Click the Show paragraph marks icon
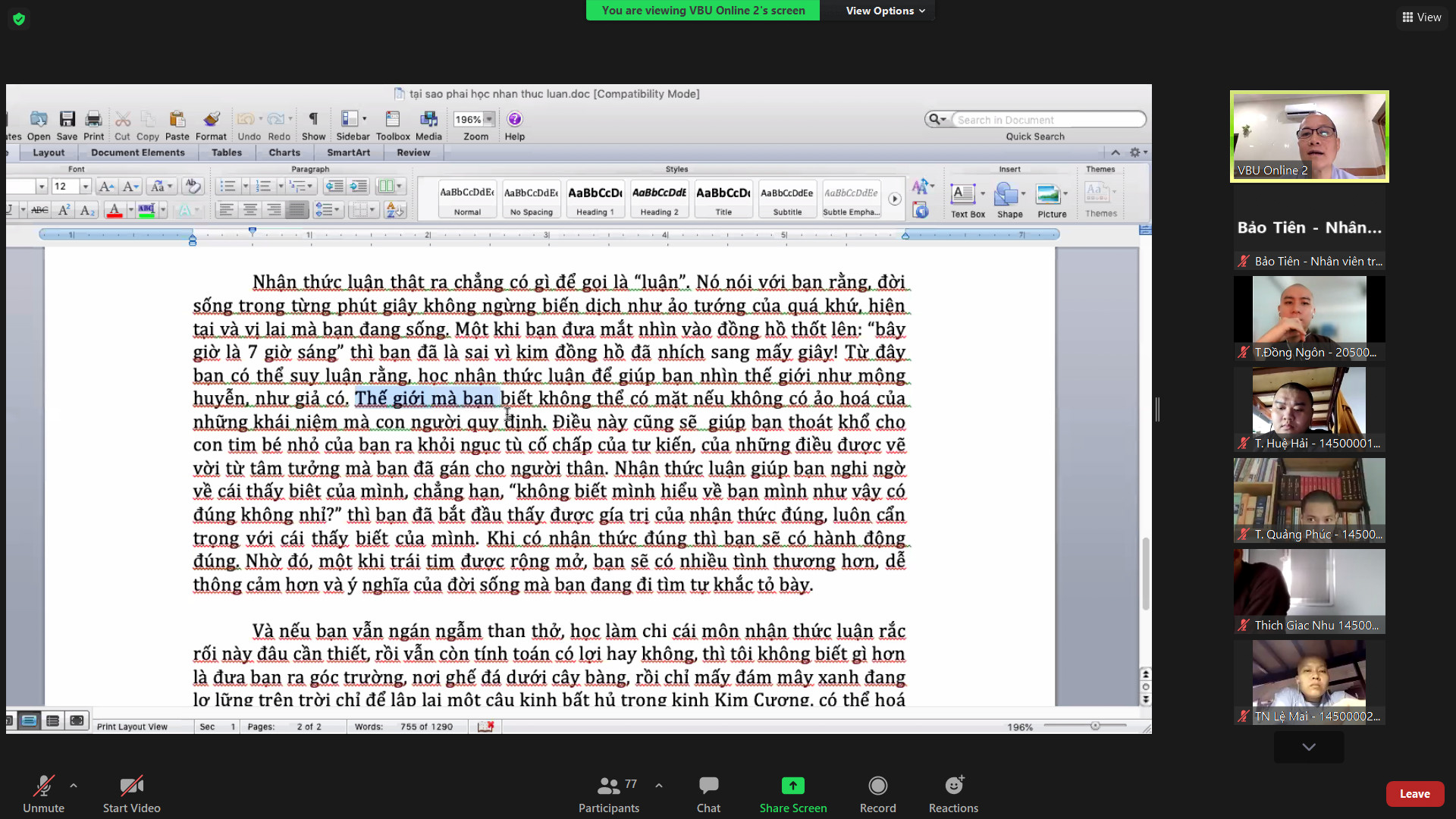Screen dimensions: 1456x819 click(x=313, y=119)
